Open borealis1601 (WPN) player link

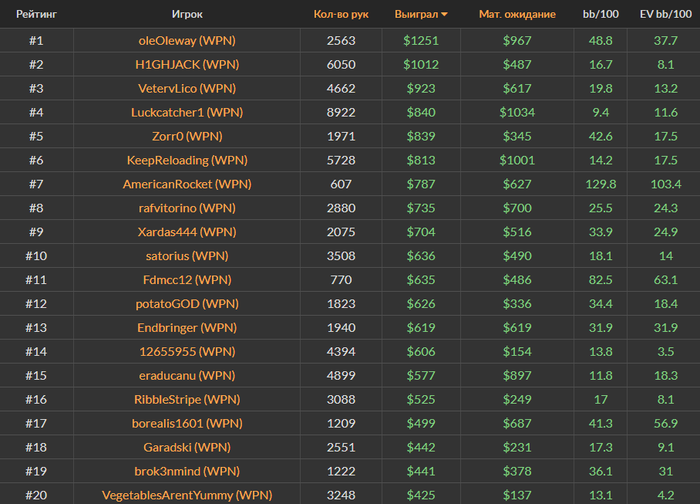coord(187,424)
